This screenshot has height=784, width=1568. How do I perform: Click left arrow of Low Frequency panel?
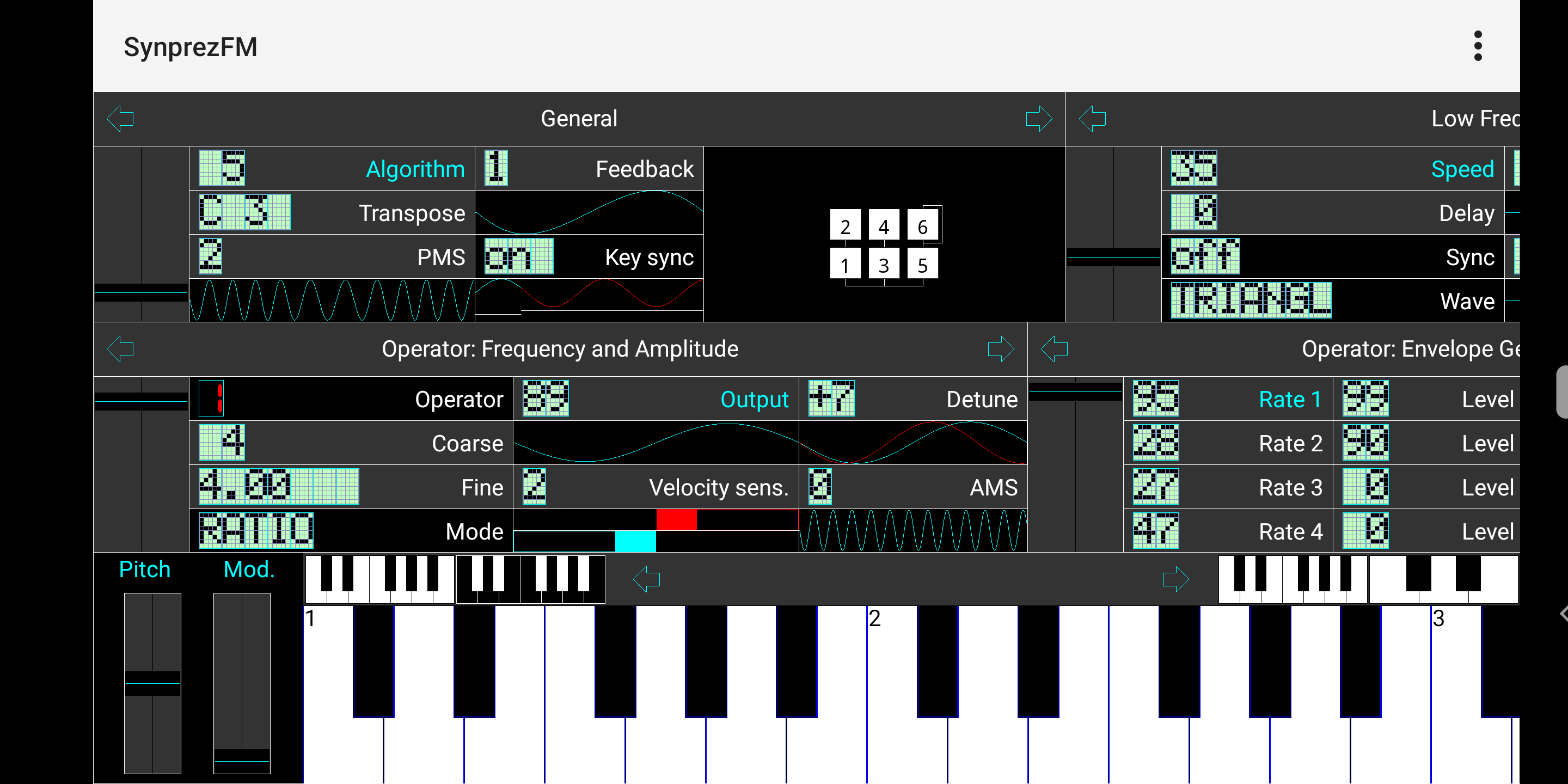point(1092,118)
